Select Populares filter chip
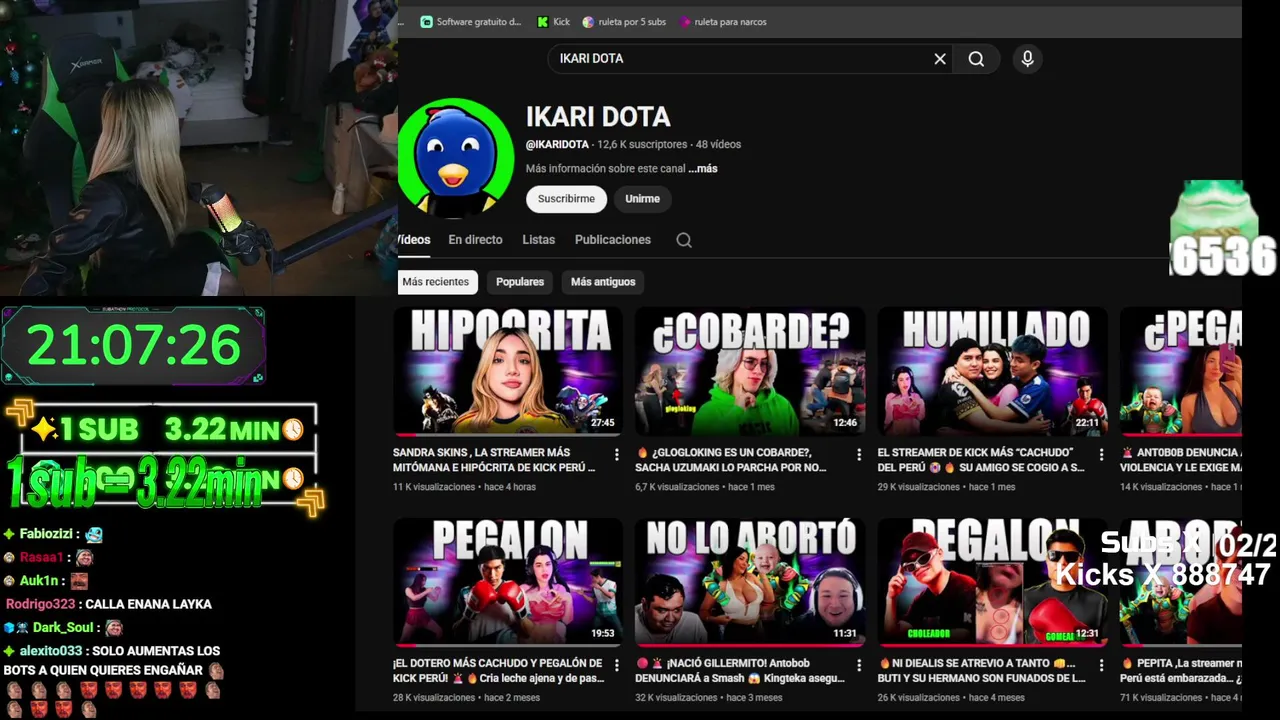The image size is (1280, 720). tap(520, 282)
